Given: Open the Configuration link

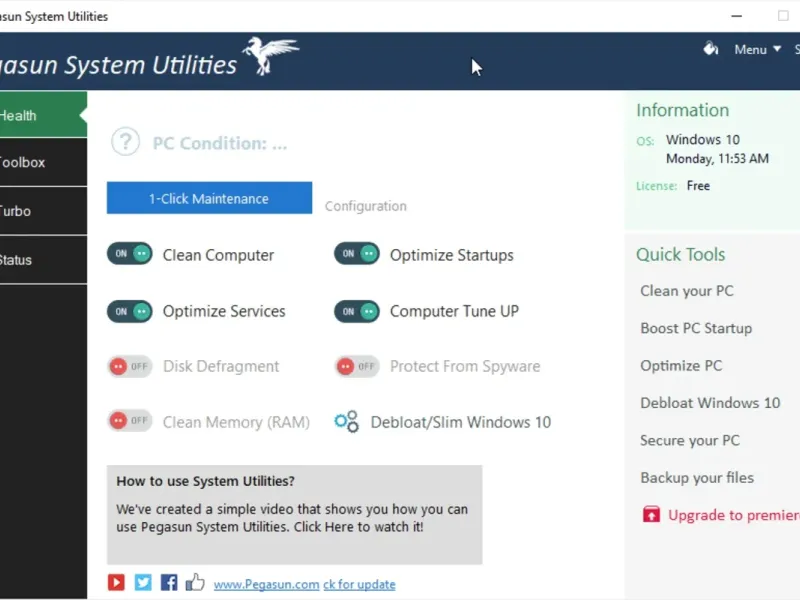Looking at the screenshot, I should click(366, 206).
